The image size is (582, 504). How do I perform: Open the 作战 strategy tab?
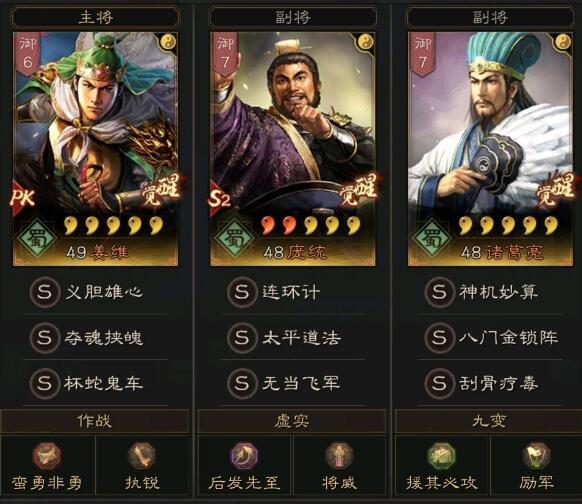pyautogui.click(x=95, y=421)
